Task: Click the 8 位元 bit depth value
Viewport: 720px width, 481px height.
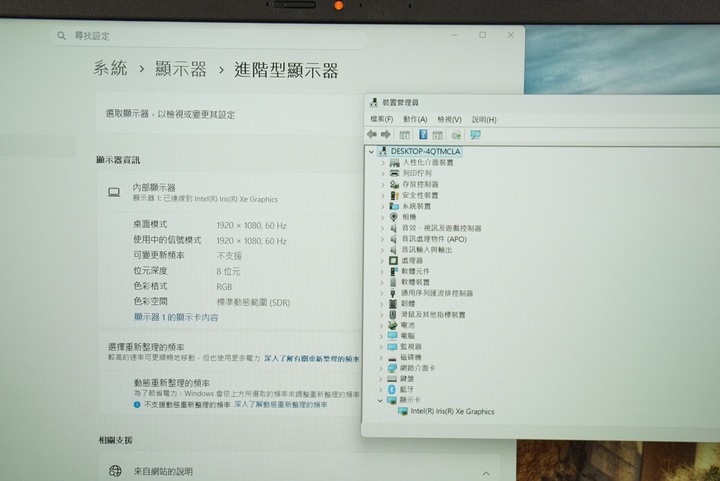Action: tap(228, 271)
